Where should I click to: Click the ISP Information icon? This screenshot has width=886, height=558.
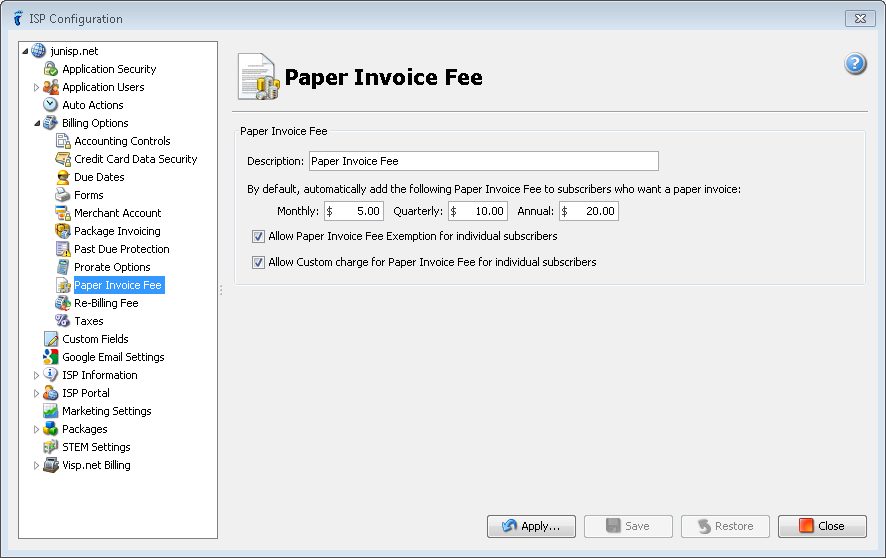click(50, 375)
